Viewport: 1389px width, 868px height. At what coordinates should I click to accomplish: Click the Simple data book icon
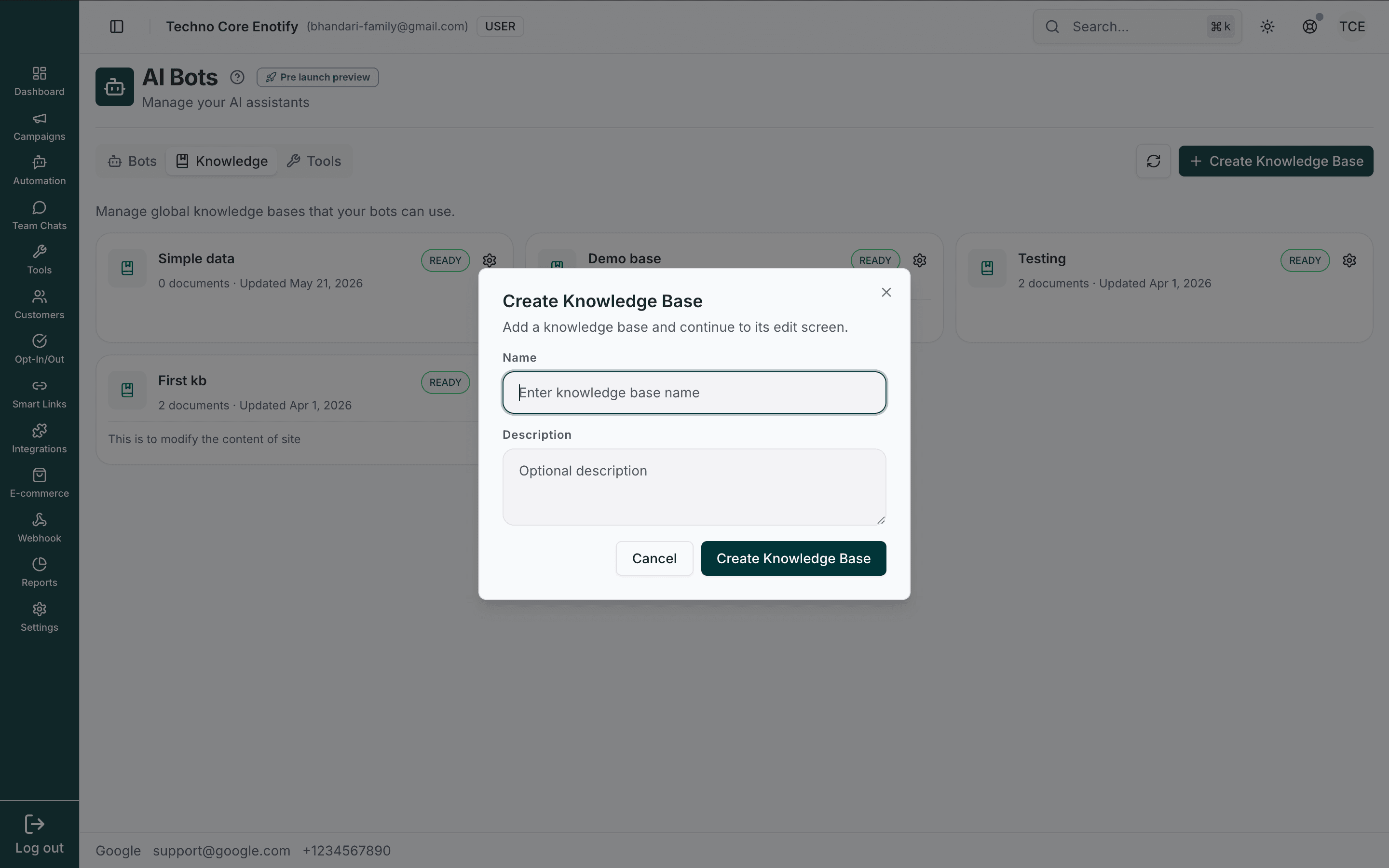coord(127,268)
